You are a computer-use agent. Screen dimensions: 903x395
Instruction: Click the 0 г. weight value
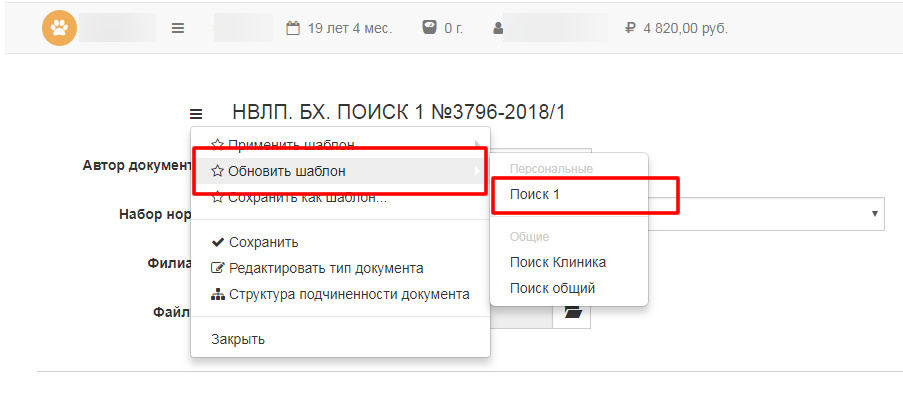(453, 28)
